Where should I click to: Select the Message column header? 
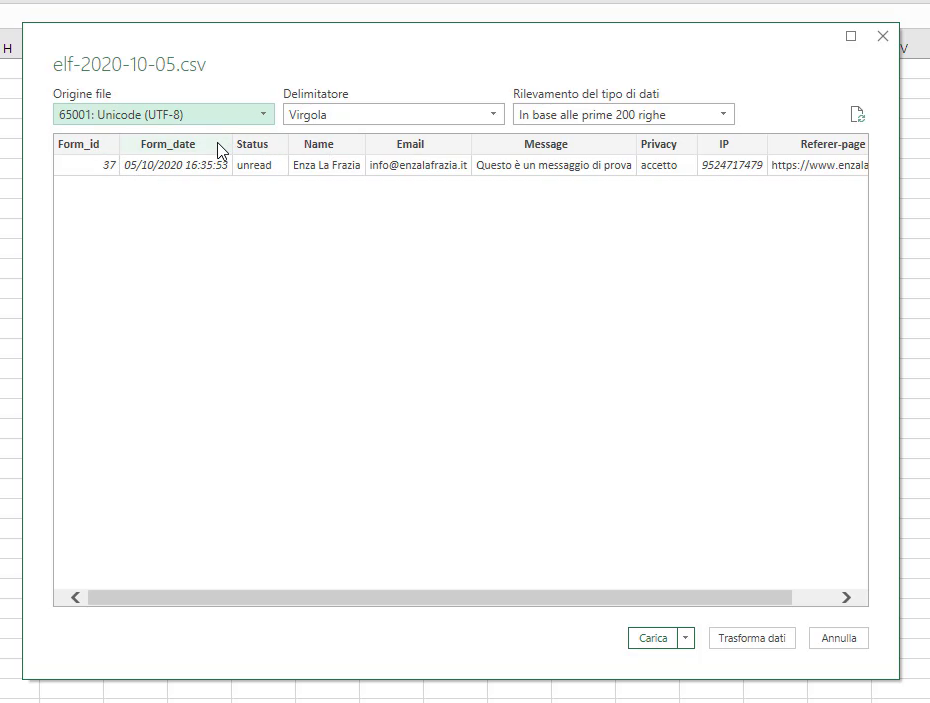(x=546, y=144)
